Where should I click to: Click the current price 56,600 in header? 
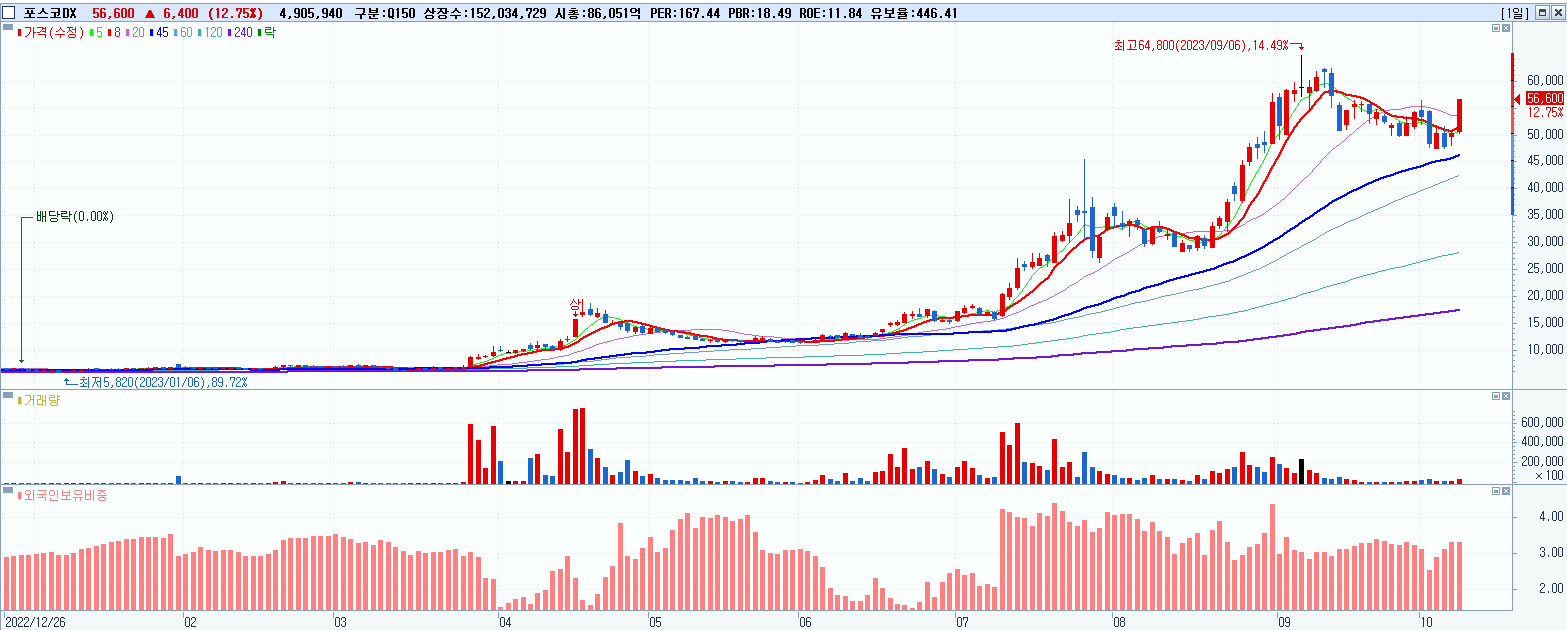(113, 13)
